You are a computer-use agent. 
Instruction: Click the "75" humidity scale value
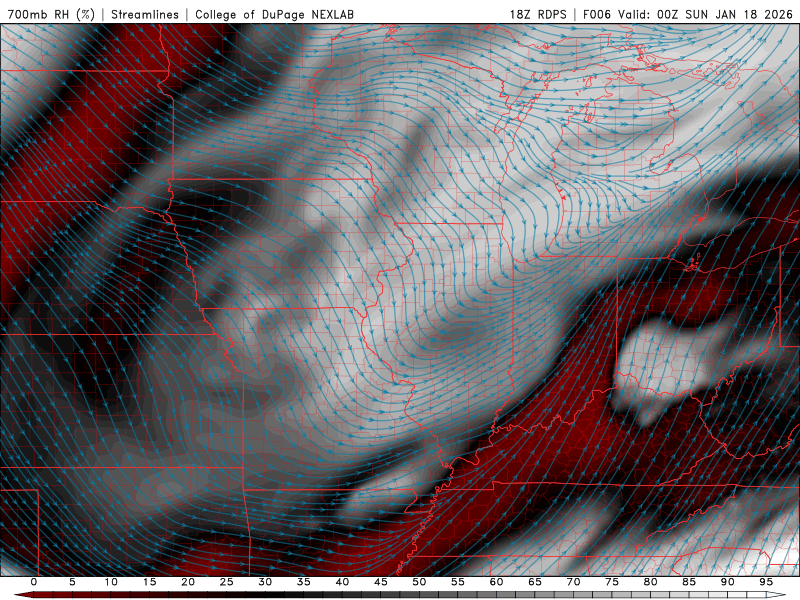612,582
